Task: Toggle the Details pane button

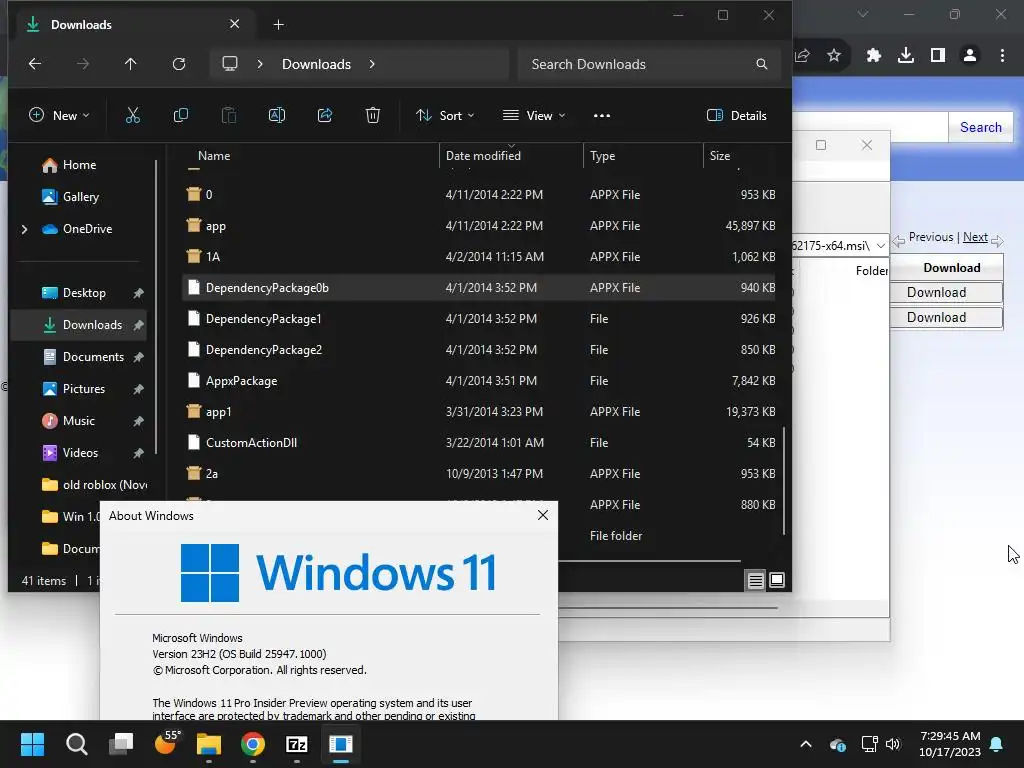Action: [x=737, y=116]
